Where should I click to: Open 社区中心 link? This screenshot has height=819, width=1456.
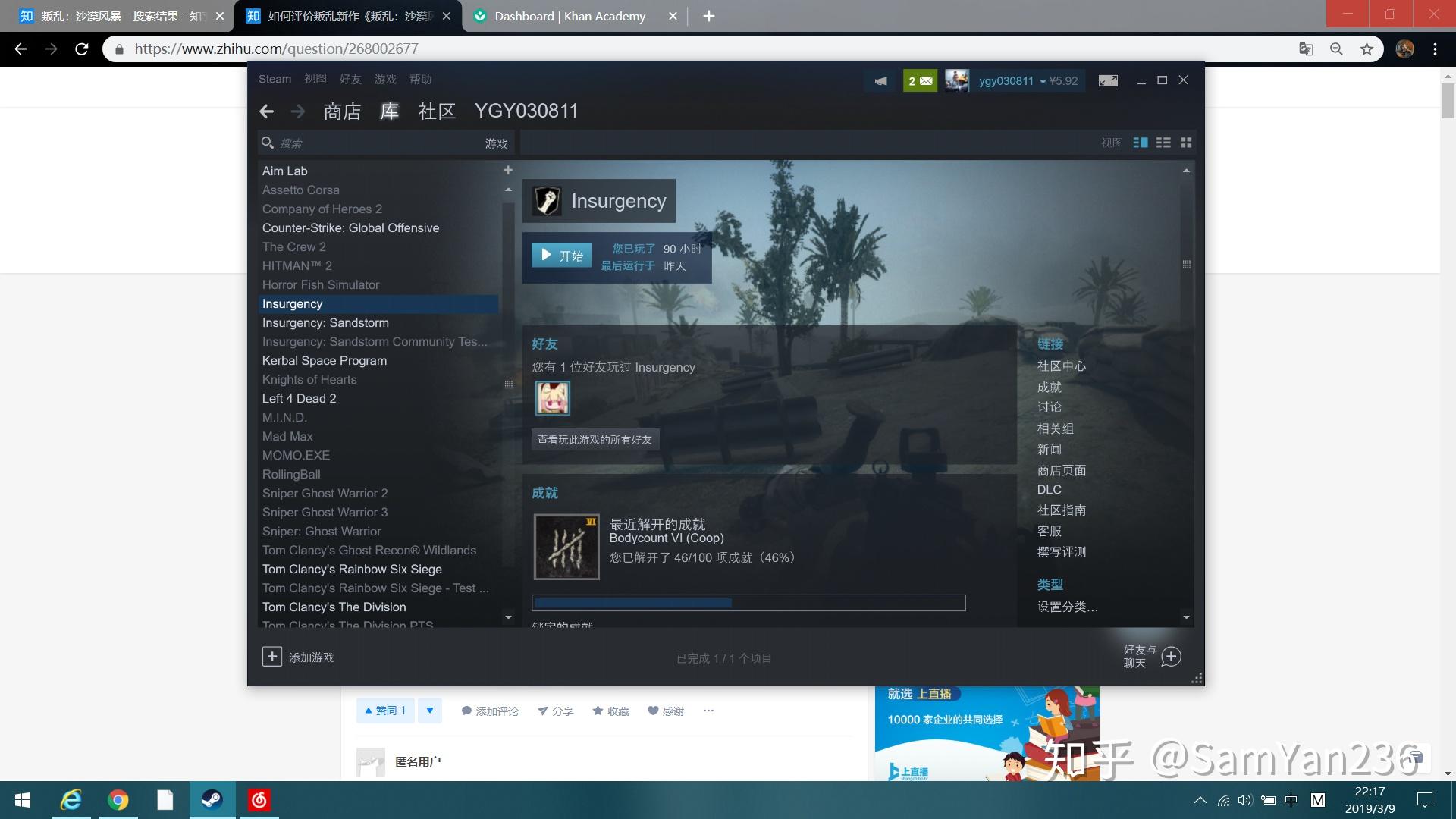[x=1062, y=366]
